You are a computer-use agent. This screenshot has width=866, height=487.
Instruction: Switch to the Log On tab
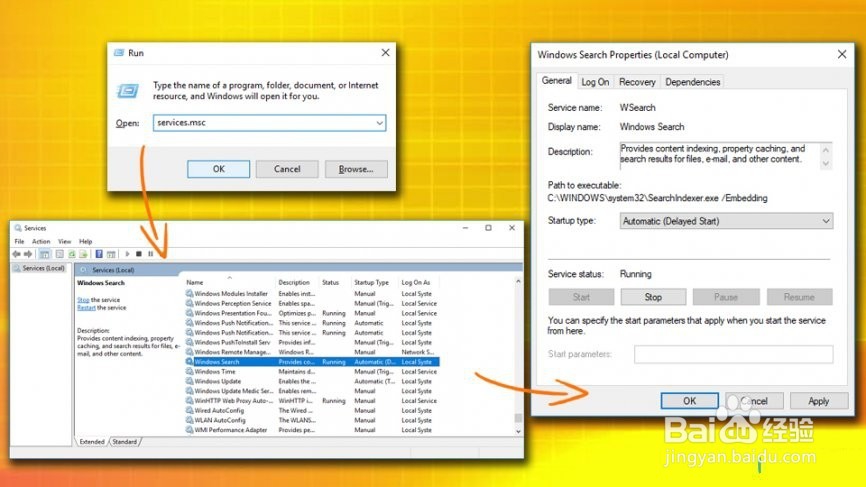tap(595, 82)
